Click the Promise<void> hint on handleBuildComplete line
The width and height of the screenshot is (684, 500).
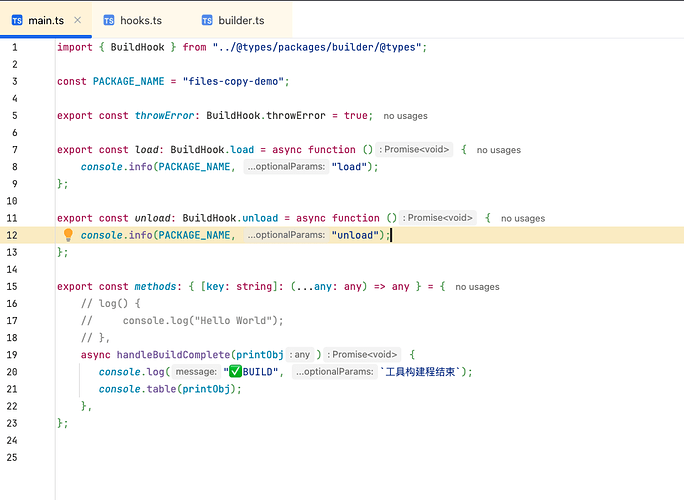(362, 355)
